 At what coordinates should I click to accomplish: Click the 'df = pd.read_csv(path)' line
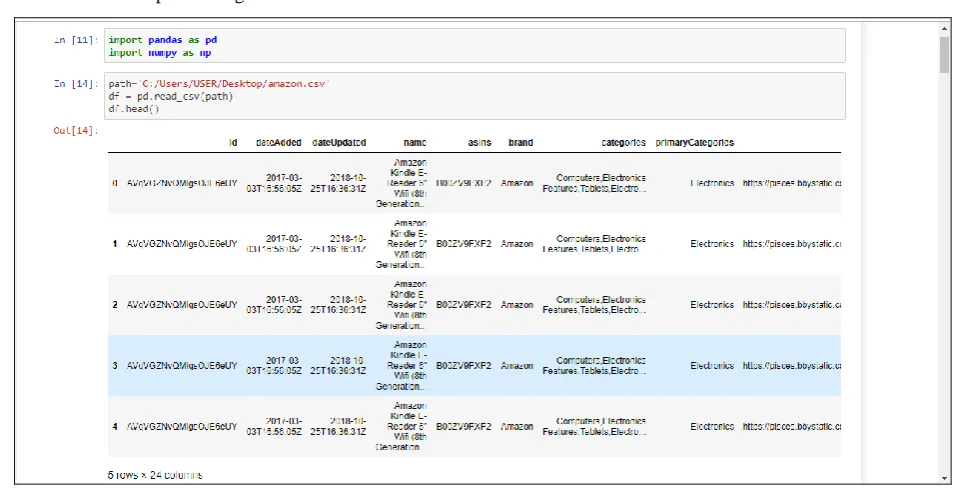[x=171, y=96]
